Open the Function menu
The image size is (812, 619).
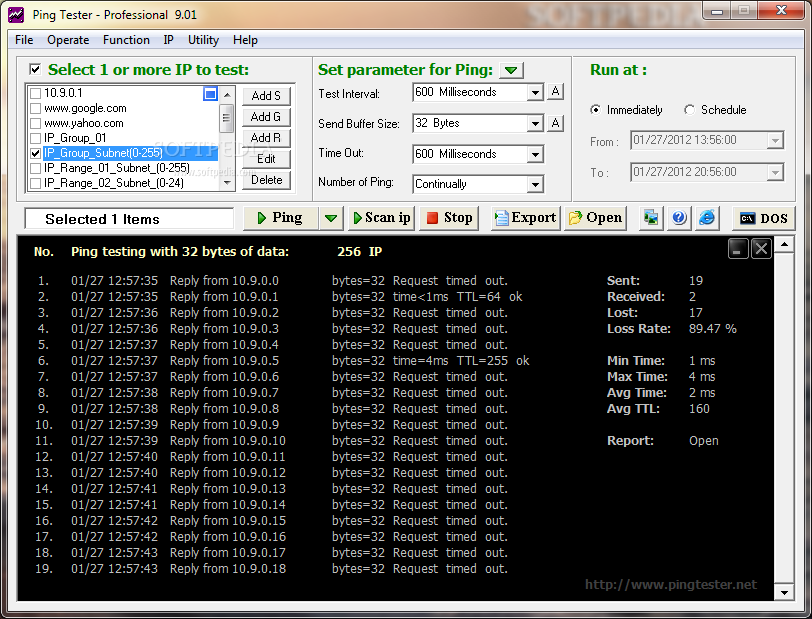click(x=126, y=40)
